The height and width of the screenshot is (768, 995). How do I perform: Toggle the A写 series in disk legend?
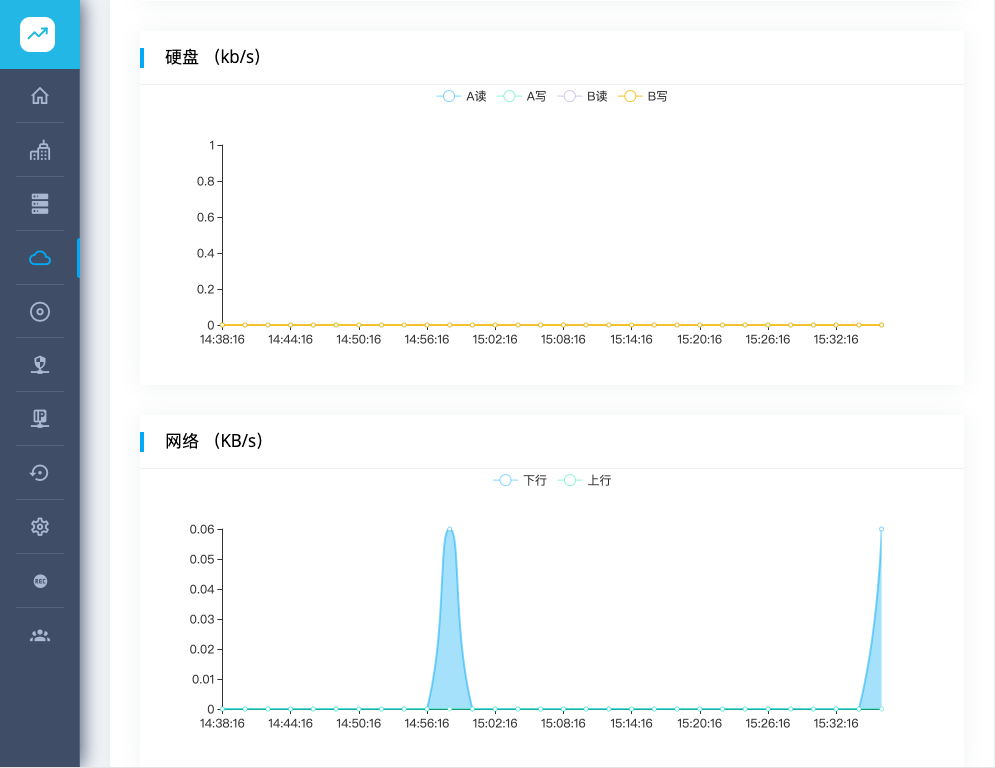pyautogui.click(x=522, y=96)
